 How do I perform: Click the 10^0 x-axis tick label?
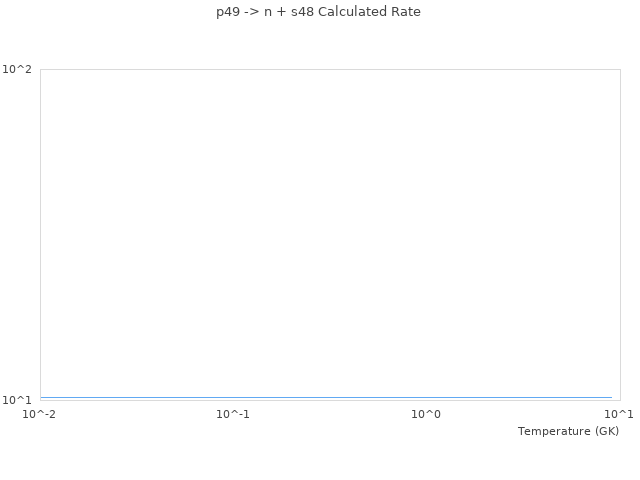pos(426,414)
